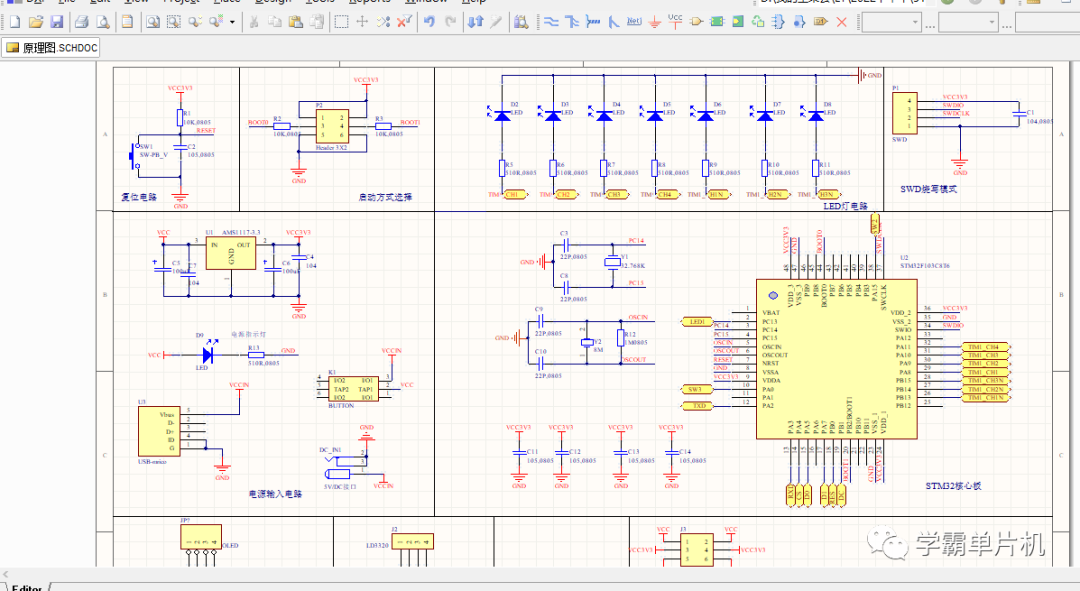Screen dimensions: 1080x591
Task: Save the document with floppy icon
Action: point(56,22)
